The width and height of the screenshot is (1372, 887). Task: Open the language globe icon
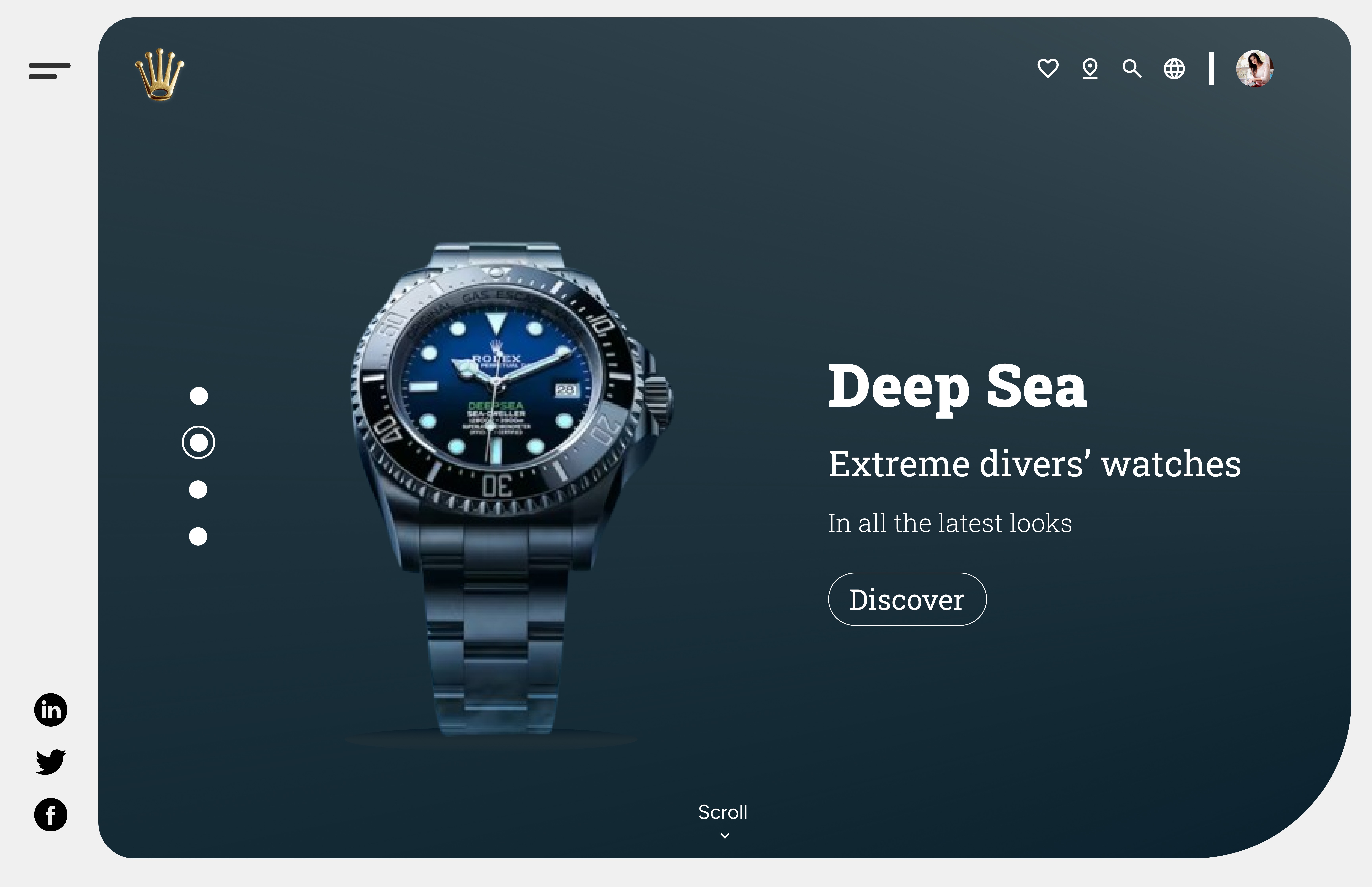pos(1174,68)
